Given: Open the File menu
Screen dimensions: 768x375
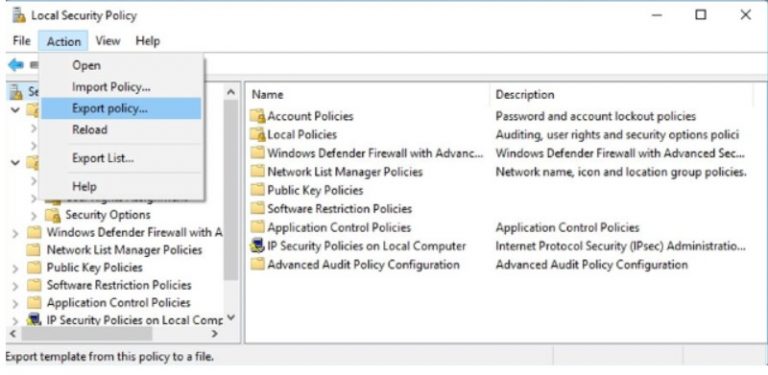Looking at the screenshot, I should click(x=21, y=41).
